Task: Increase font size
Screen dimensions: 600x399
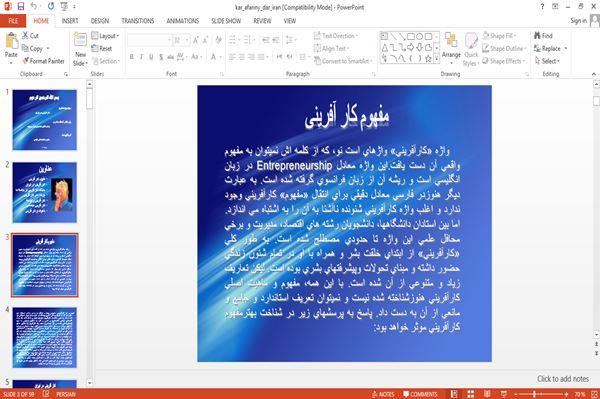Action: pyautogui.click(x=196, y=40)
